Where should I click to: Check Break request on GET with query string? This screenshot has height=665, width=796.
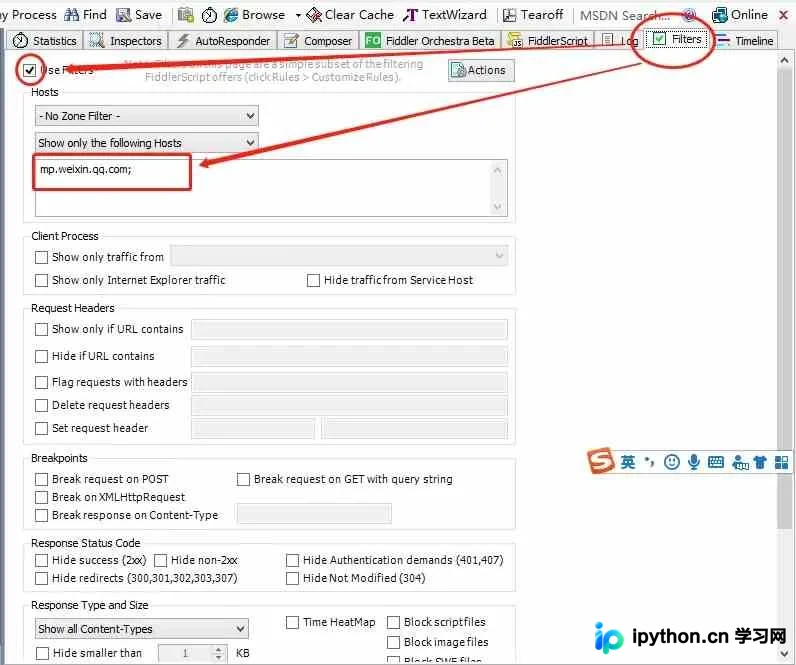[x=243, y=479]
